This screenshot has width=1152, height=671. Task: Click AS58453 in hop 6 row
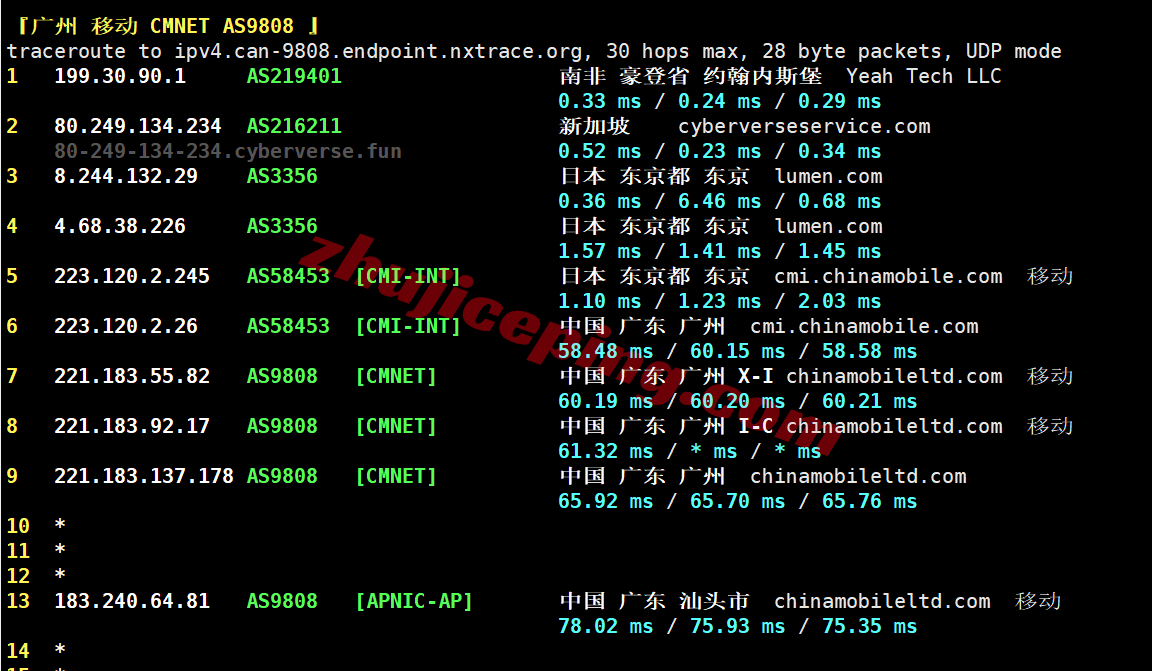click(x=288, y=326)
